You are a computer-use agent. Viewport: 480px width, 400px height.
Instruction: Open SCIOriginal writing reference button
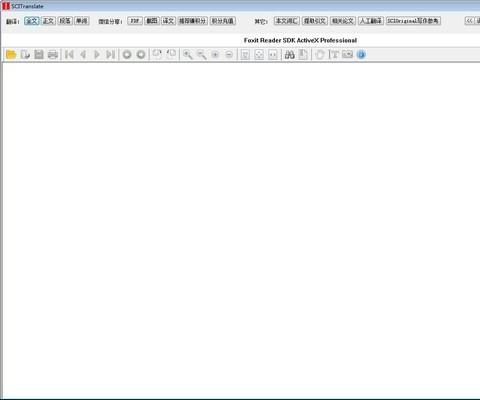click(x=413, y=21)
